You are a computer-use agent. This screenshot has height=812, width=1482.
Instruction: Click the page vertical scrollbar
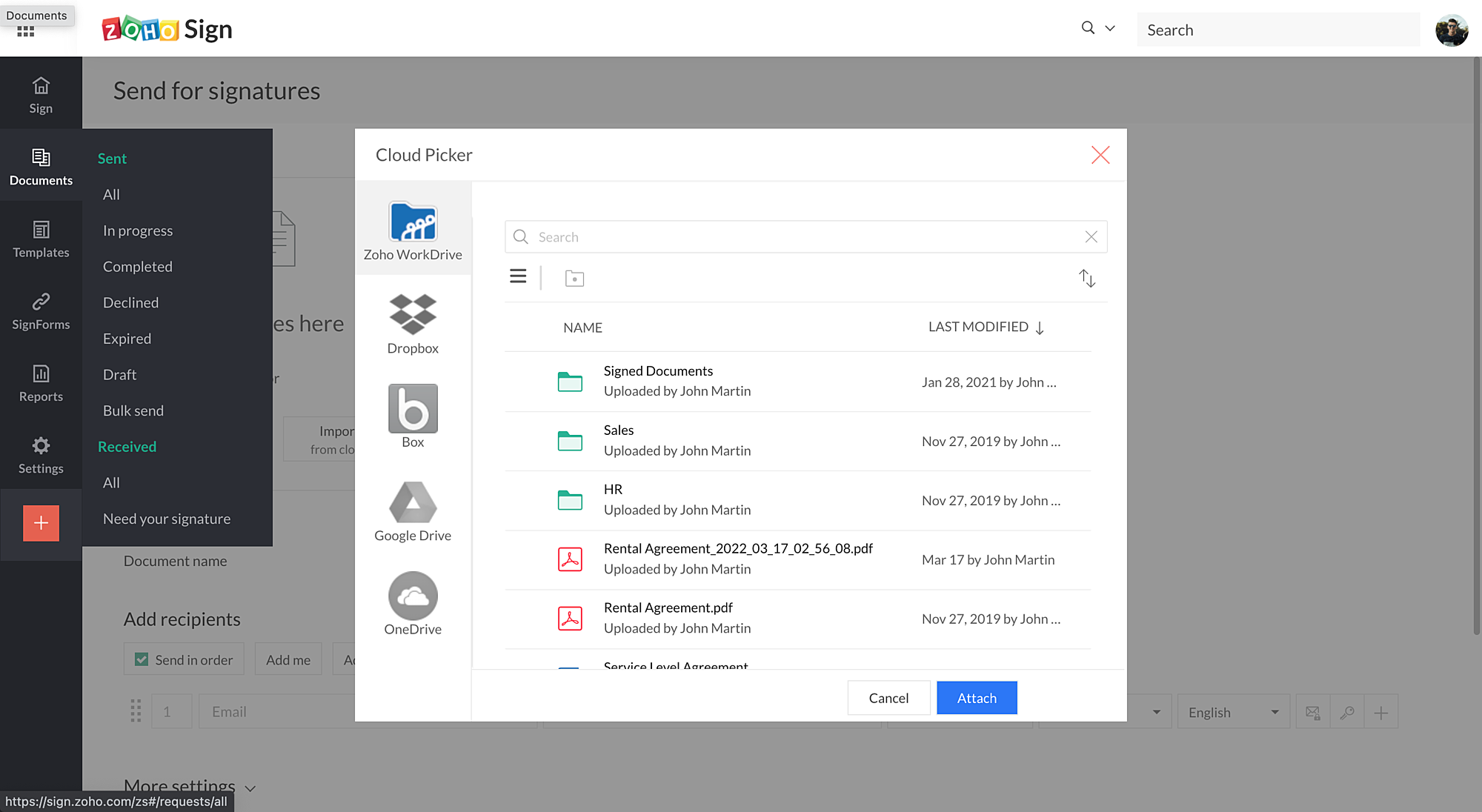point(1476,346)
